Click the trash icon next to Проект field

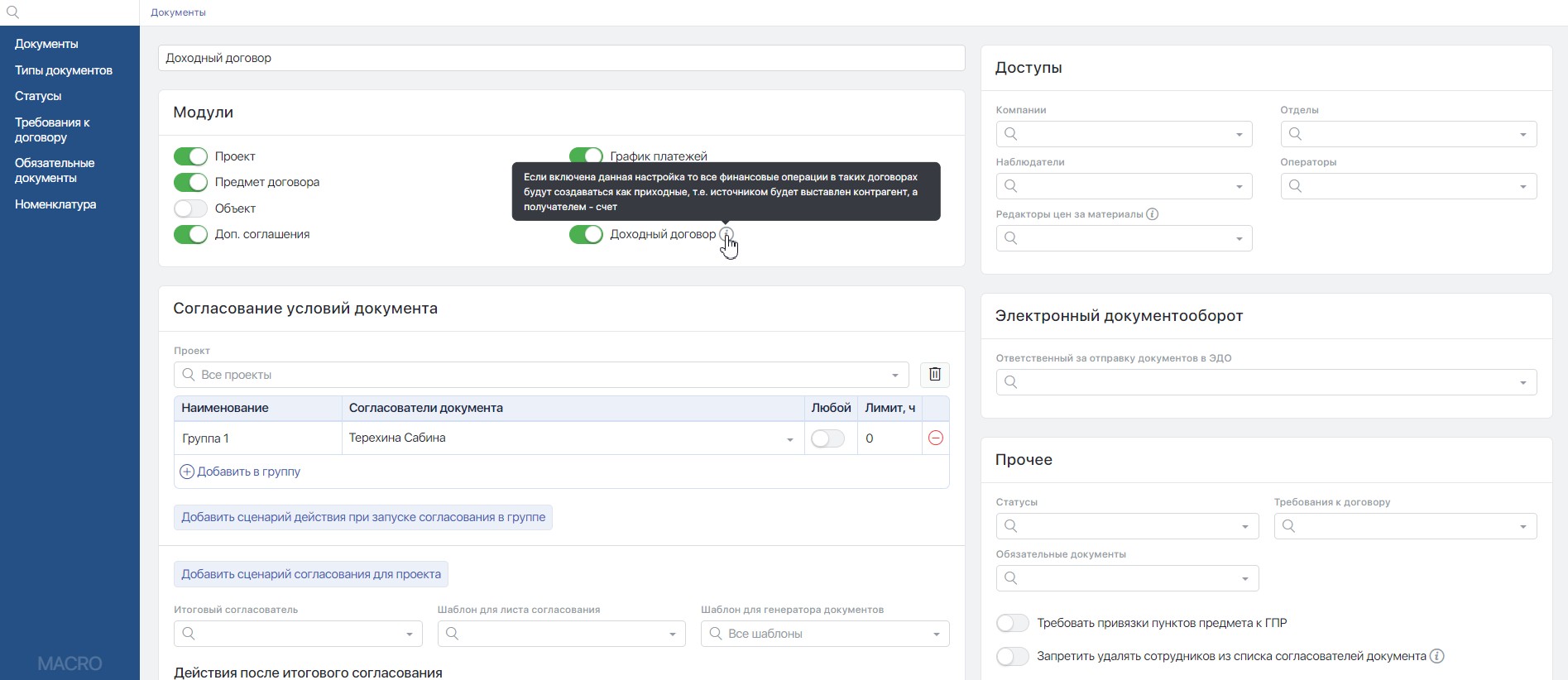tap(934, 375)
